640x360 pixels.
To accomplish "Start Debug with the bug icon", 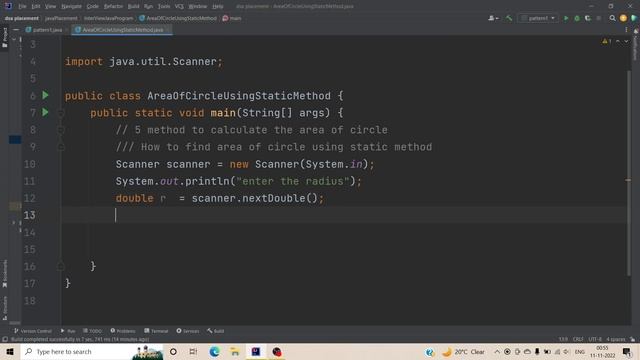I will (577, 18).
